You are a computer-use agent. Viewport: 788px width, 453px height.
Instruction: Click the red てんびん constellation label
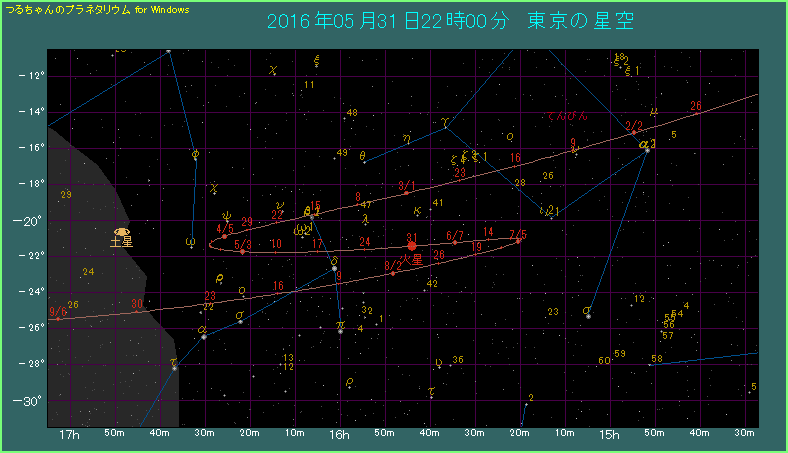coord(567,116)
